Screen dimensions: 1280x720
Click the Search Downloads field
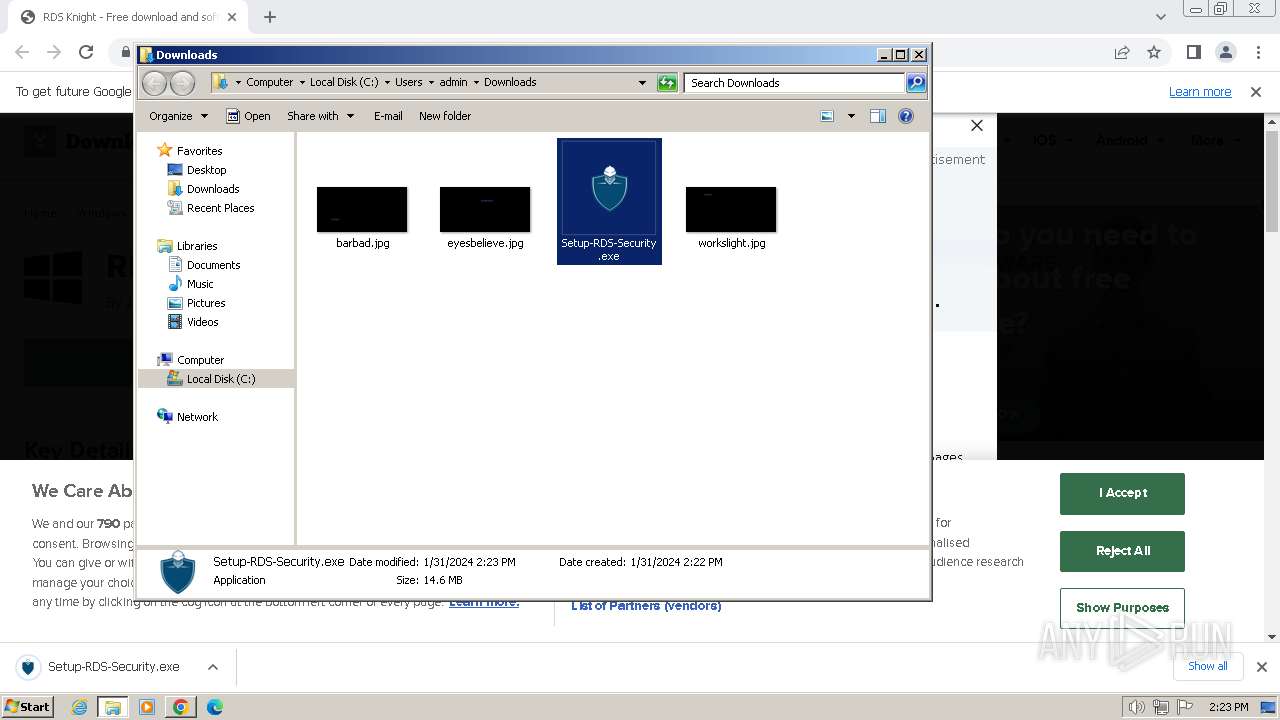pos(795,83)
